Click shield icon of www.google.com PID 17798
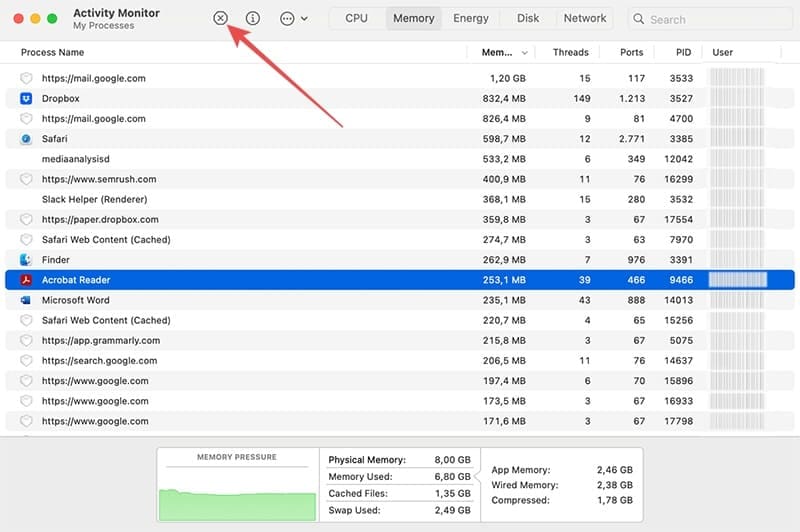 (26, 421)
